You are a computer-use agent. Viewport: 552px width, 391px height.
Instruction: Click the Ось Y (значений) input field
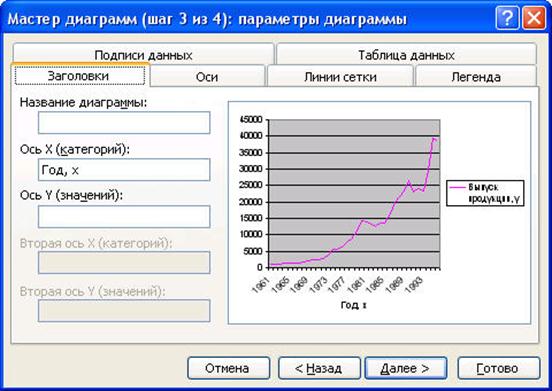tap(124, 217)
